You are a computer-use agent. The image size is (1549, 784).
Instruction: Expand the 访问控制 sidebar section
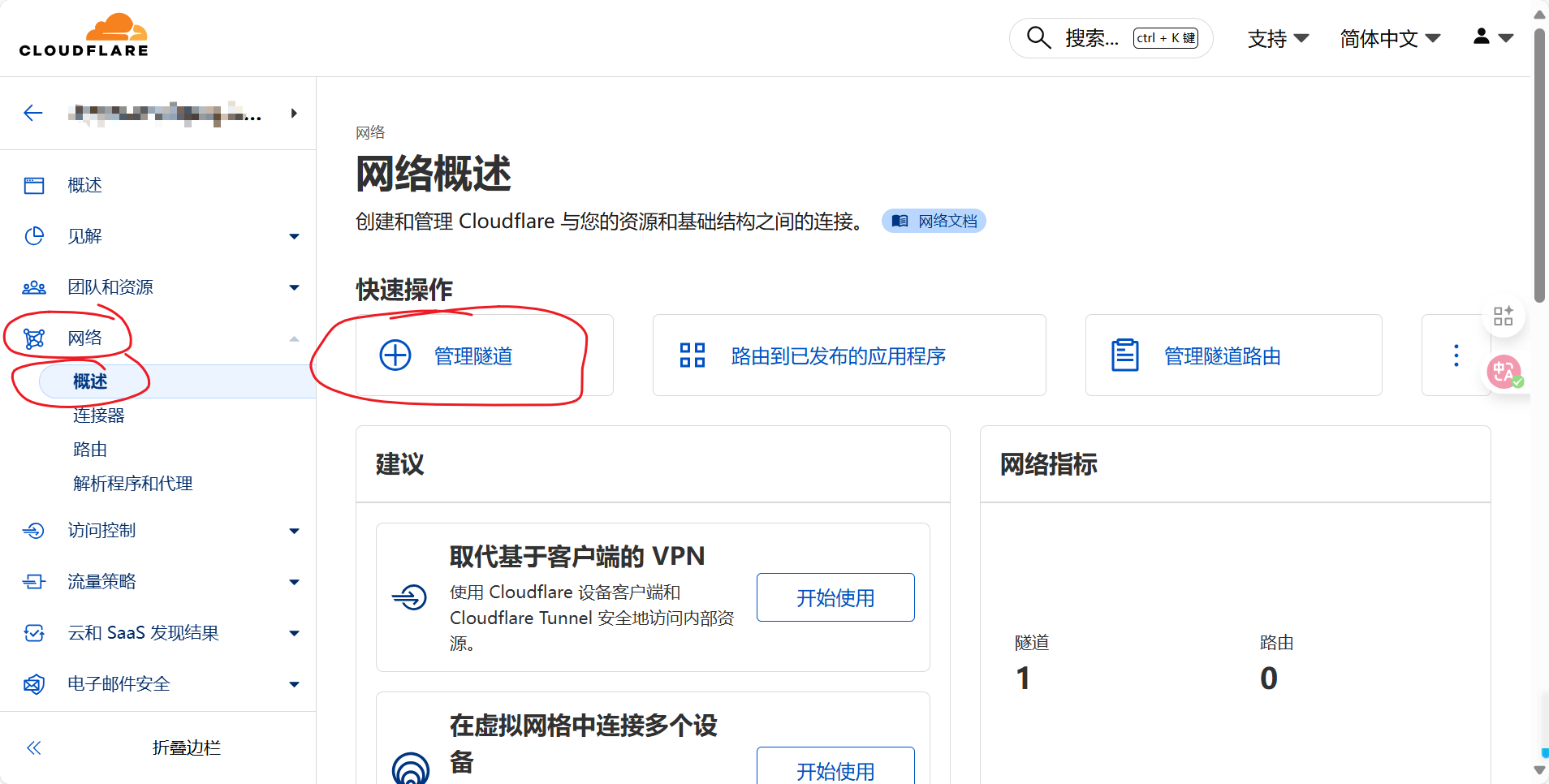[x=294, y=532]
